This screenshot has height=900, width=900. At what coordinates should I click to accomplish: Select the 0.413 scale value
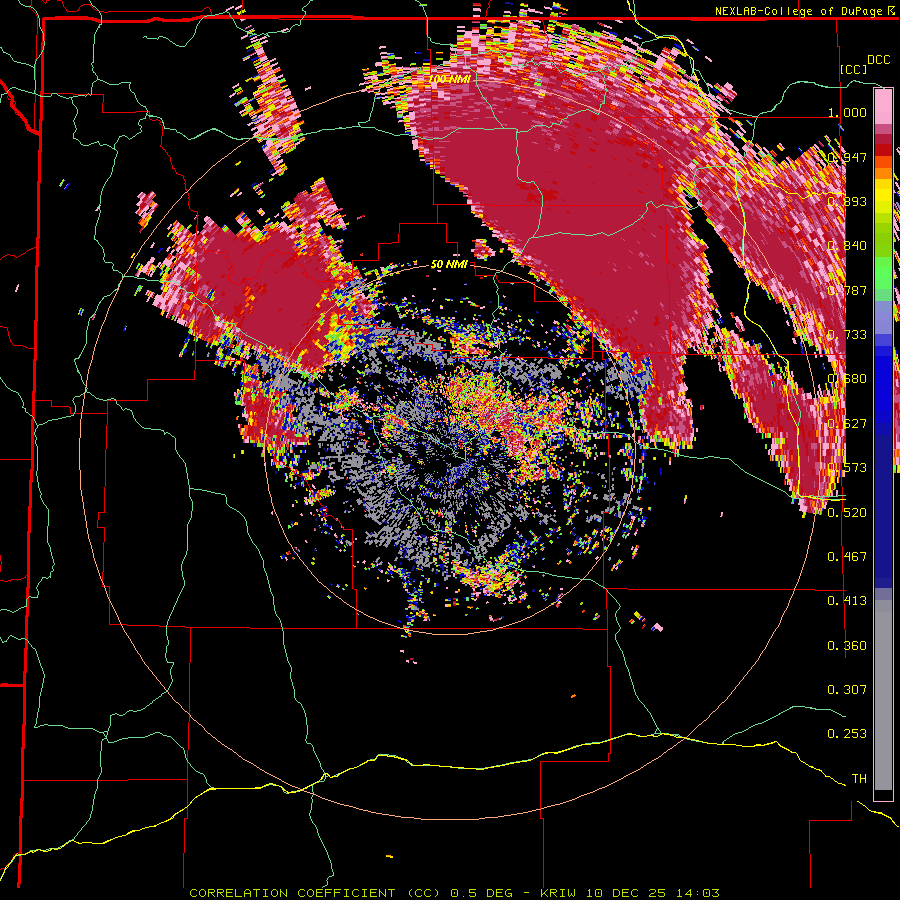tap(847, 601)
